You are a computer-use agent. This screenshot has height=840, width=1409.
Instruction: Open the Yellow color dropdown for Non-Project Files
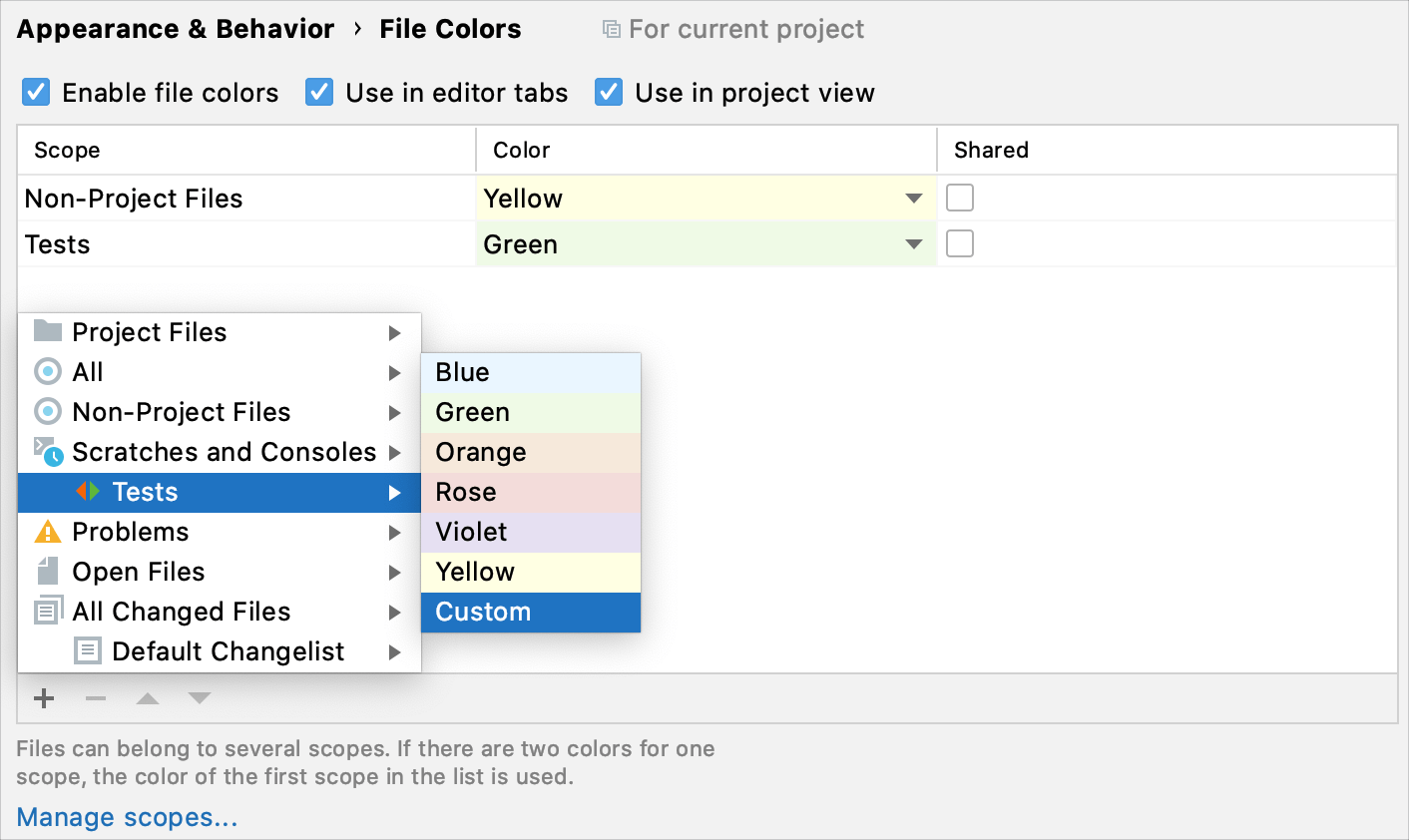912,198
